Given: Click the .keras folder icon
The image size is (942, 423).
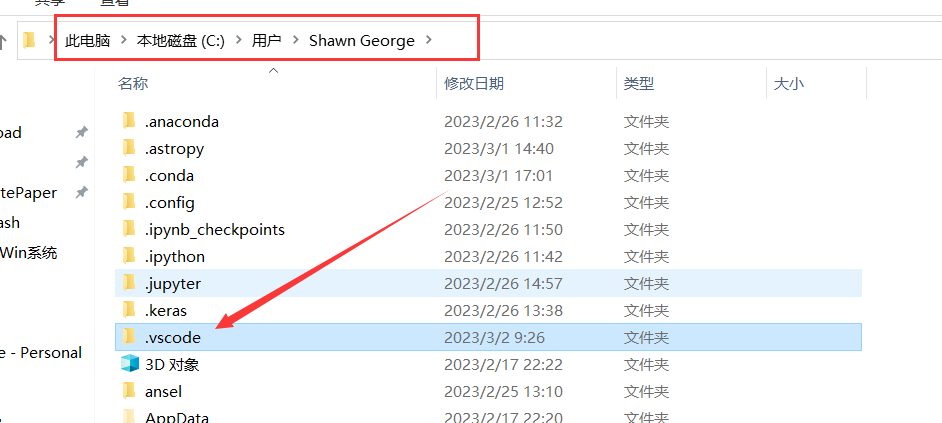Looking at the screenshot, I should (x=129, y=310).
